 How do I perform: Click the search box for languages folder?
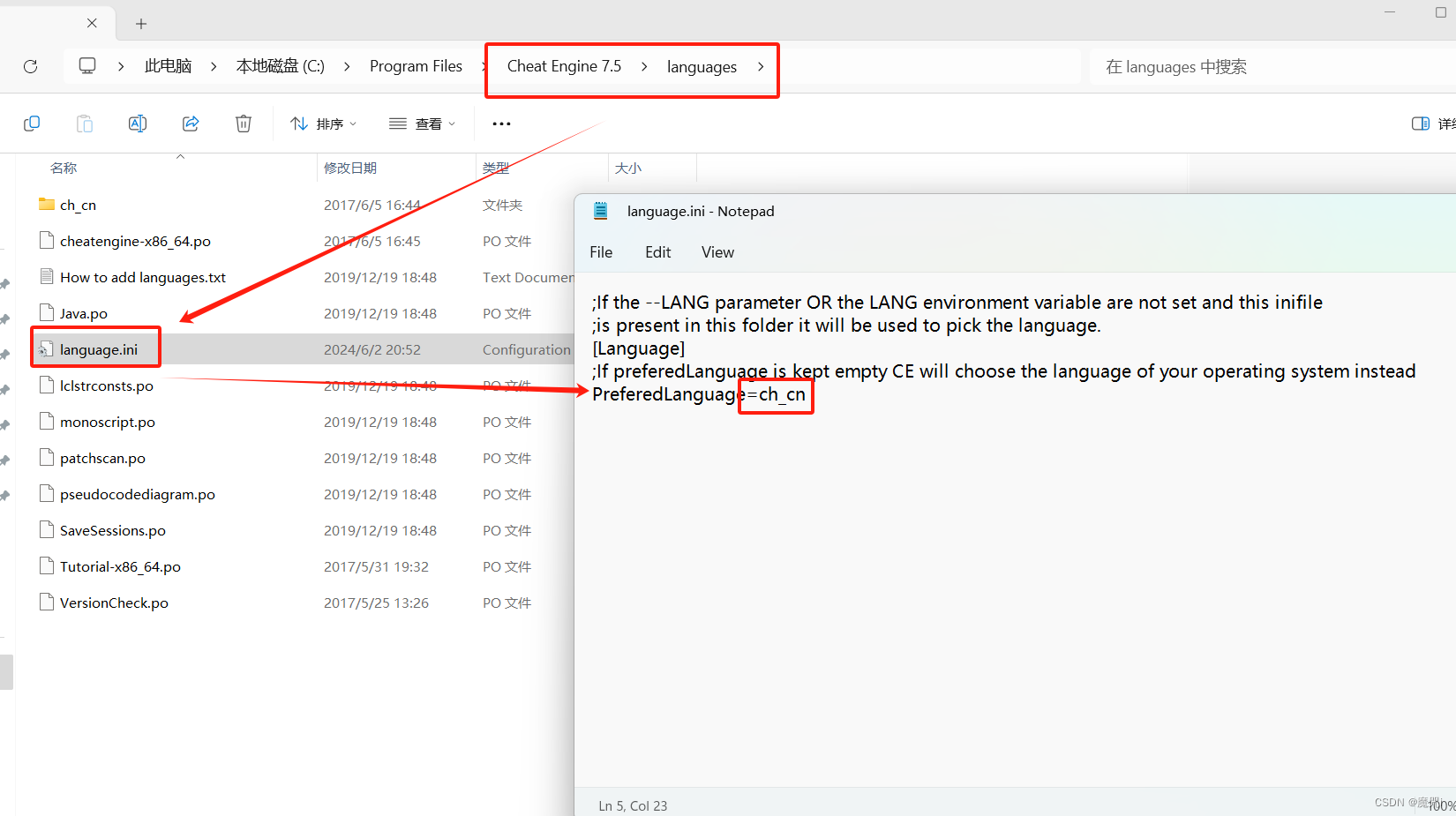1271,67
